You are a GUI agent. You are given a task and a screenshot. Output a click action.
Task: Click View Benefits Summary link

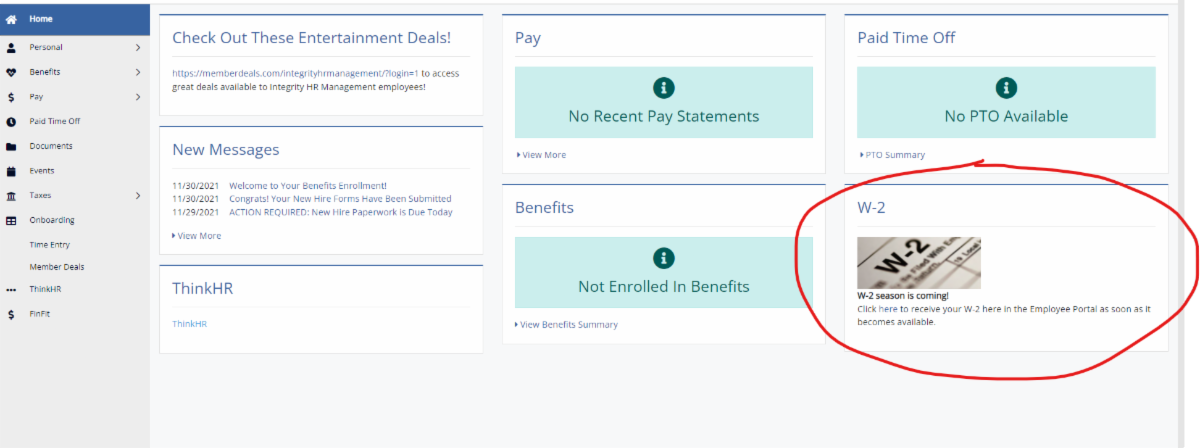568,325
